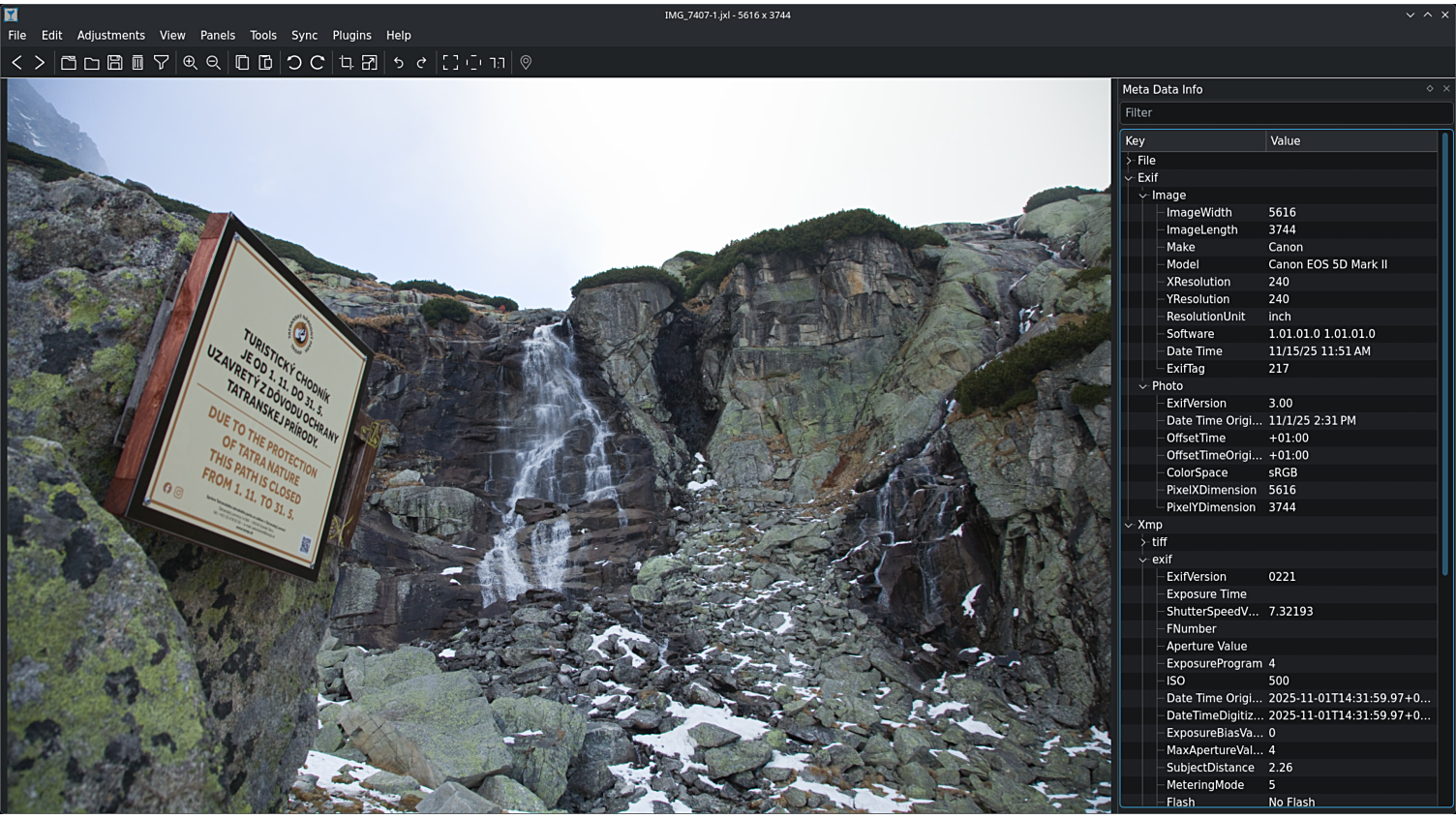The image size is (1456, 819).
Task: Go to the previous image arrow
Action: point(16,62)
